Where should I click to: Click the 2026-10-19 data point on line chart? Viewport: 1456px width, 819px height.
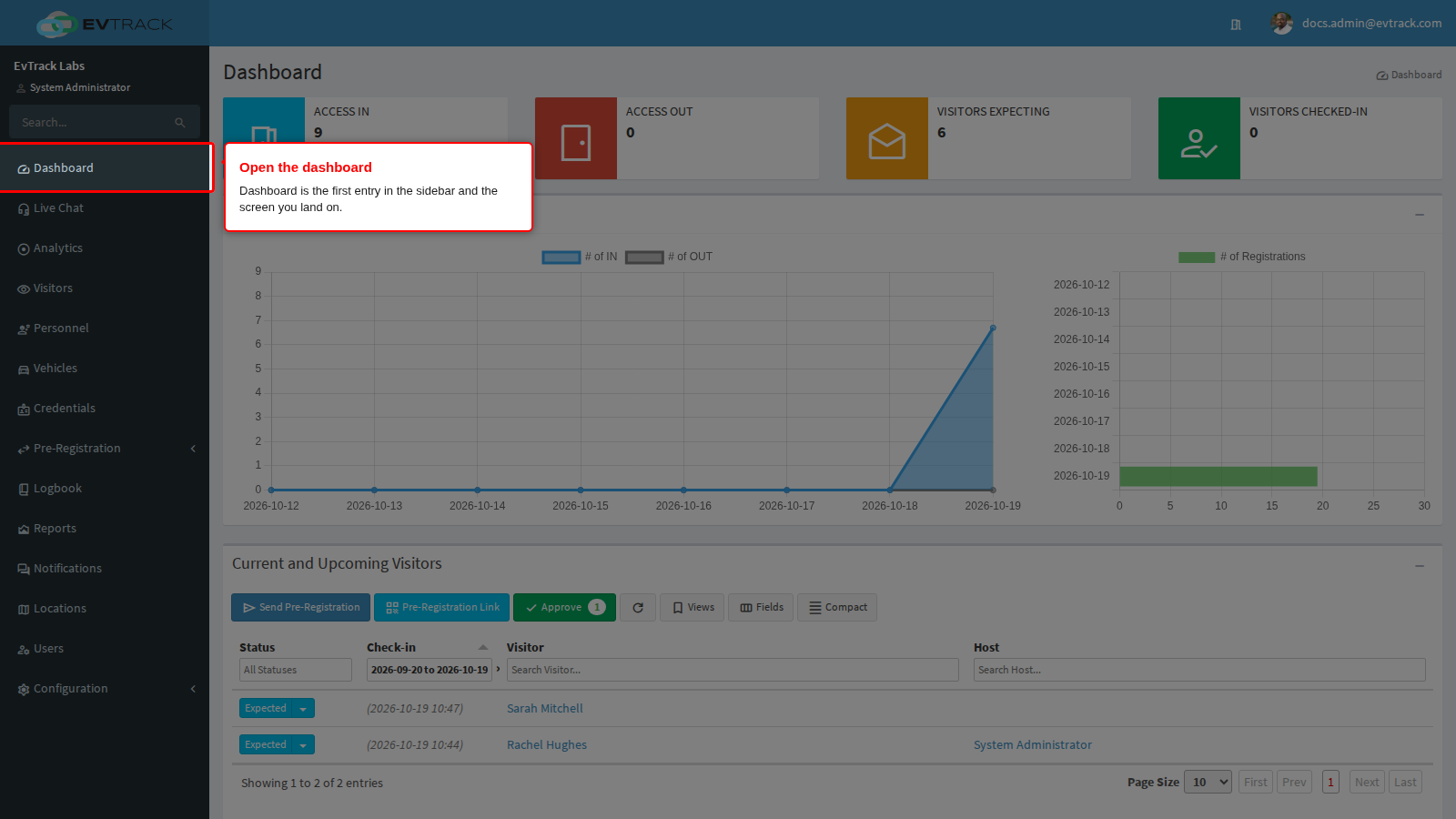[993, 328]
